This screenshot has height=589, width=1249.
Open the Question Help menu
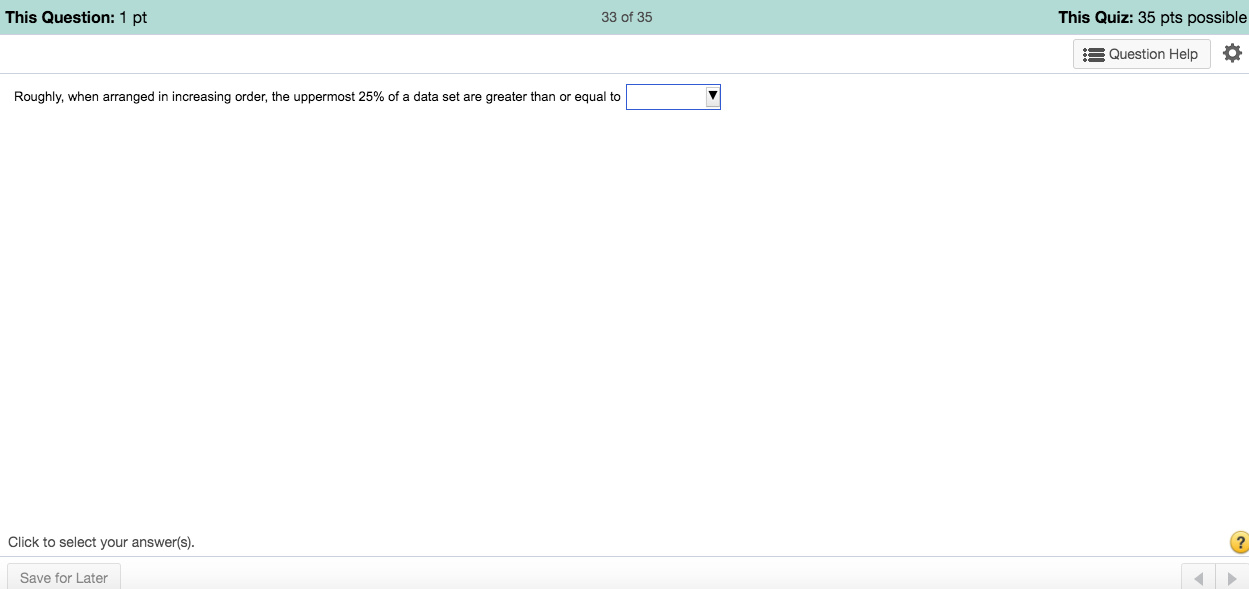[x=1141, y=54]
